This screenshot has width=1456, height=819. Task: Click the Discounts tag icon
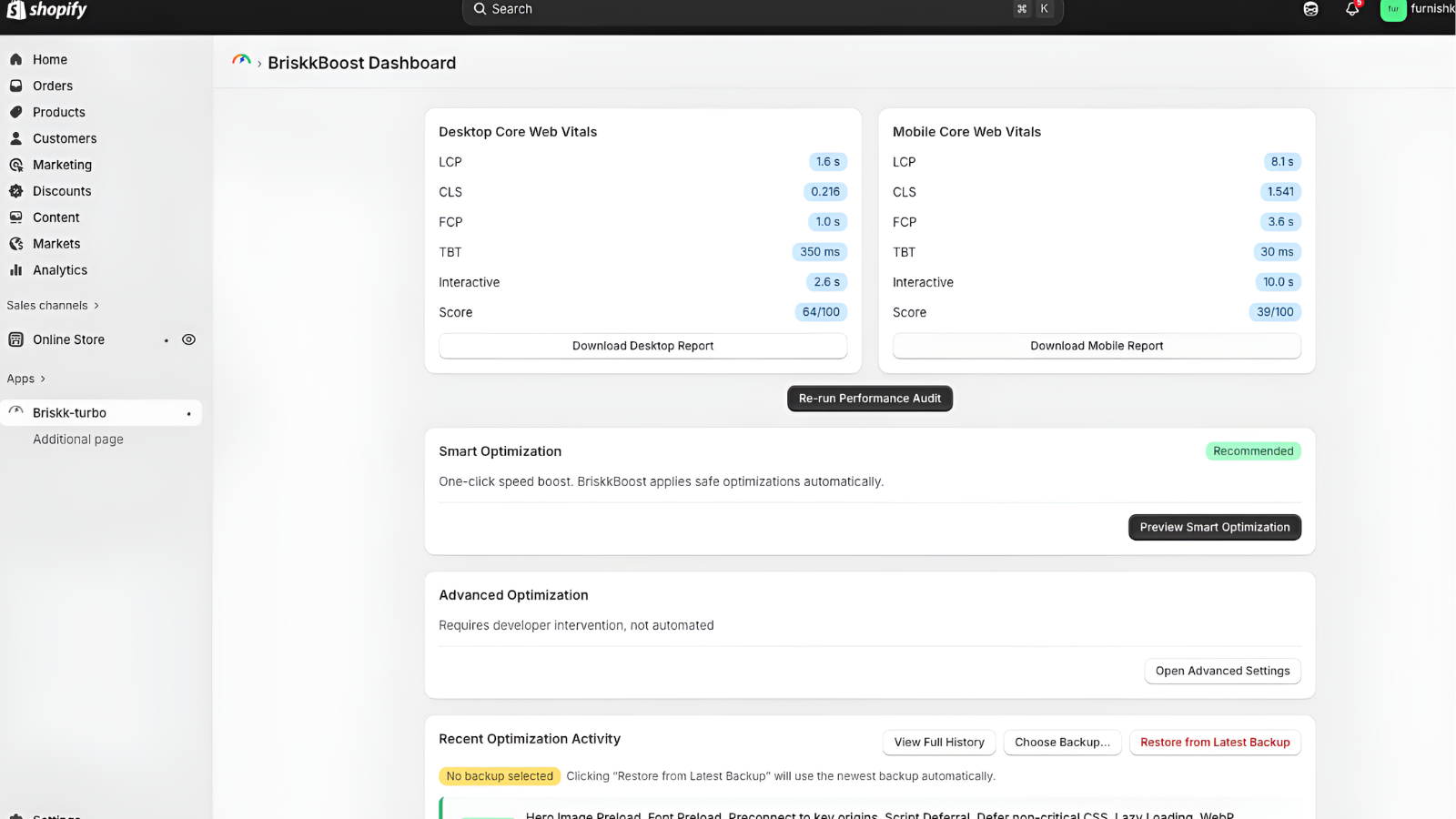[16, 191]
